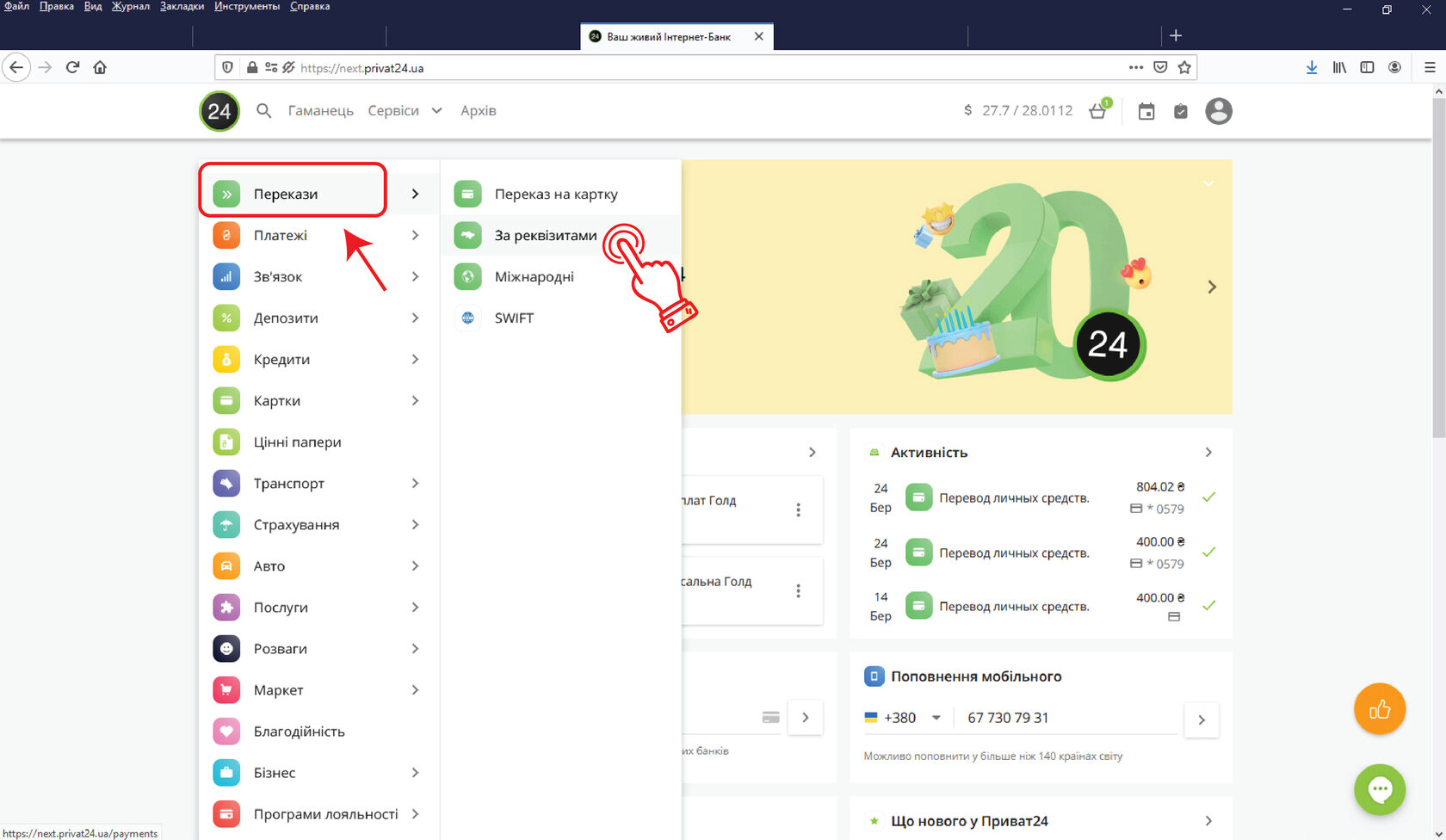Open the search magnifier icon
1446x840 pixels.
pos(264,111)
